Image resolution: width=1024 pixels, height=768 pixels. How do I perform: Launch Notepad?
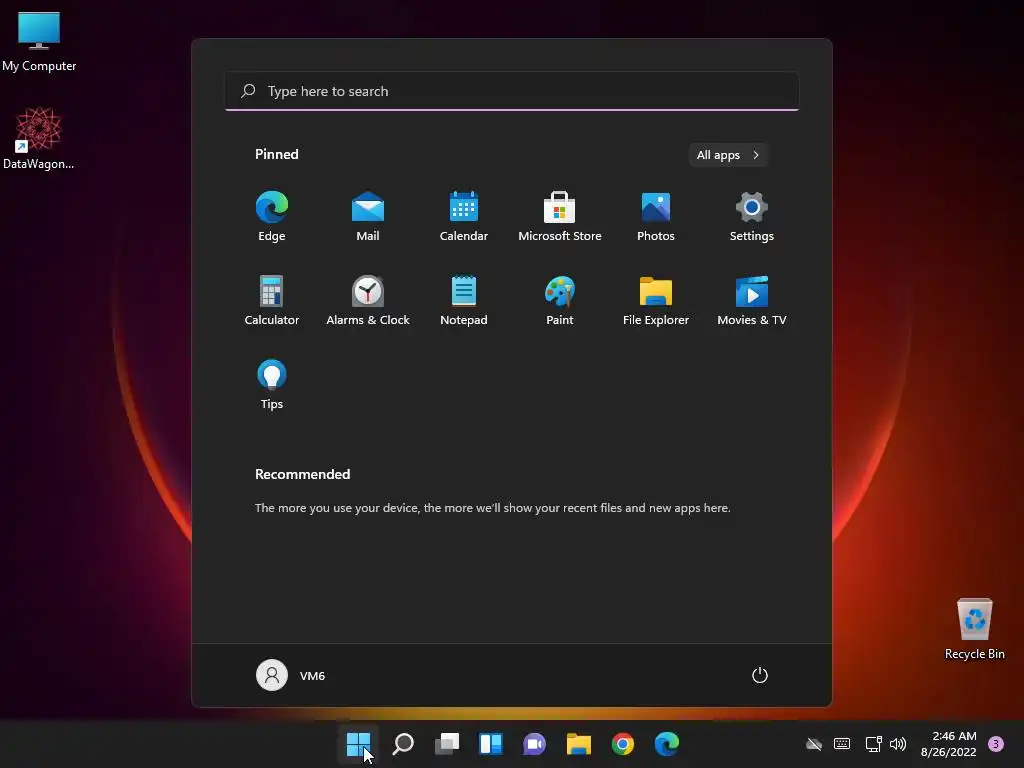pyautogui.click(x=464, y=300)
